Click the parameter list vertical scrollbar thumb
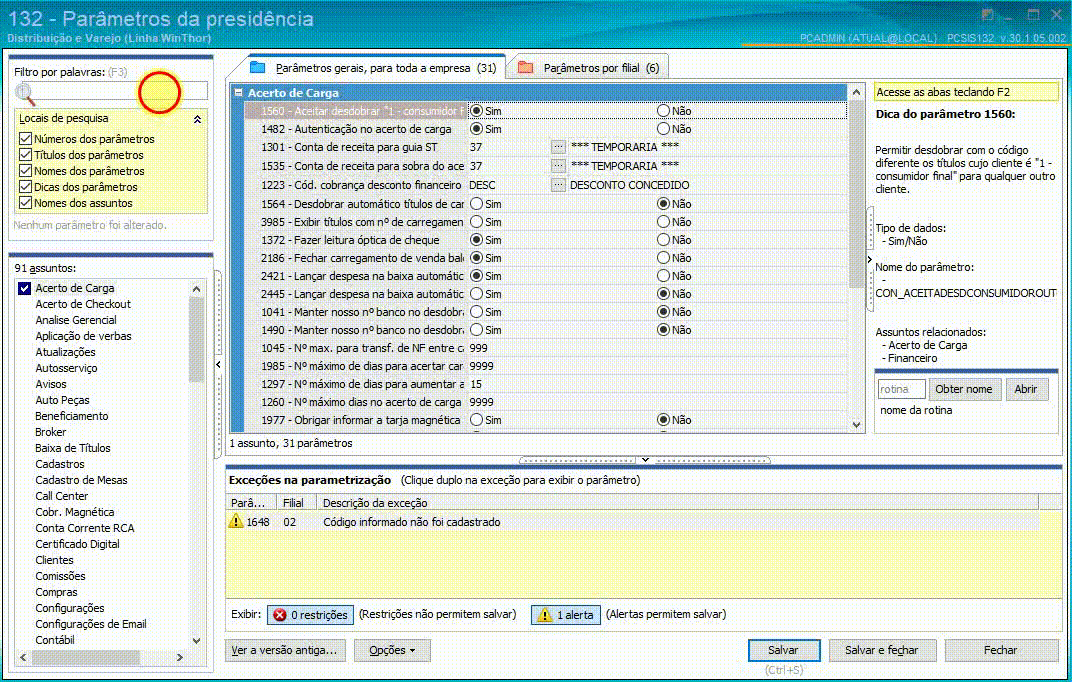This screenshot has width=1072, height=682. 857,195
